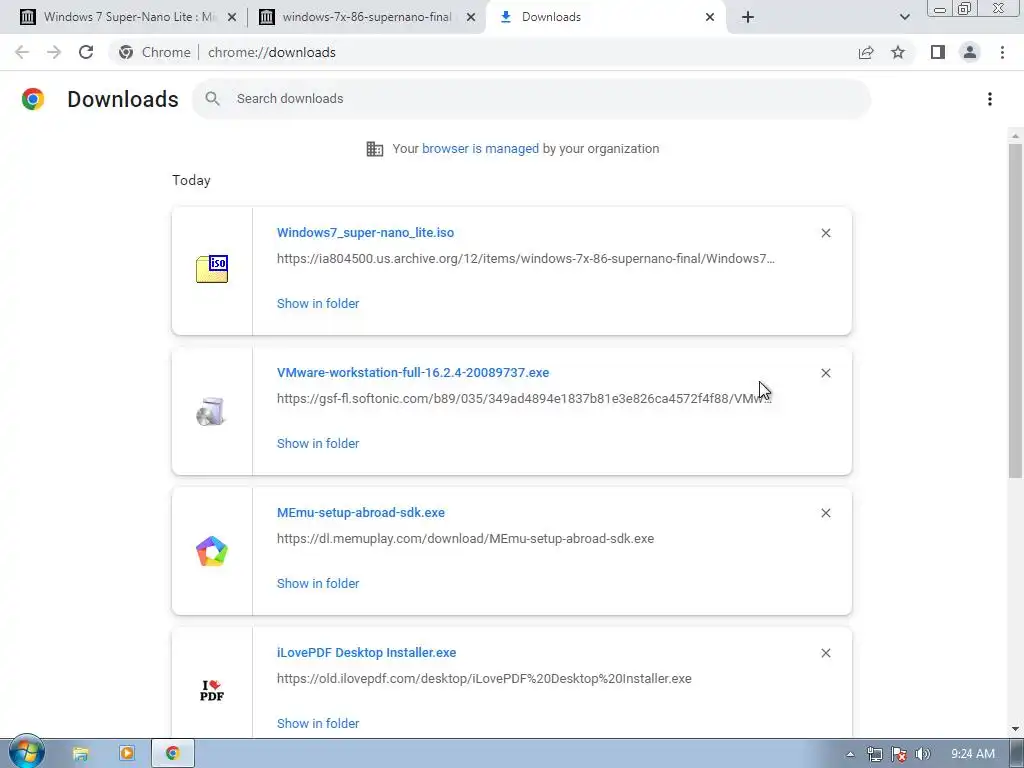This screenshot has height=768, width=1024.
Task: Show MEmu setup in folder
Action: (x=318, y=584)
